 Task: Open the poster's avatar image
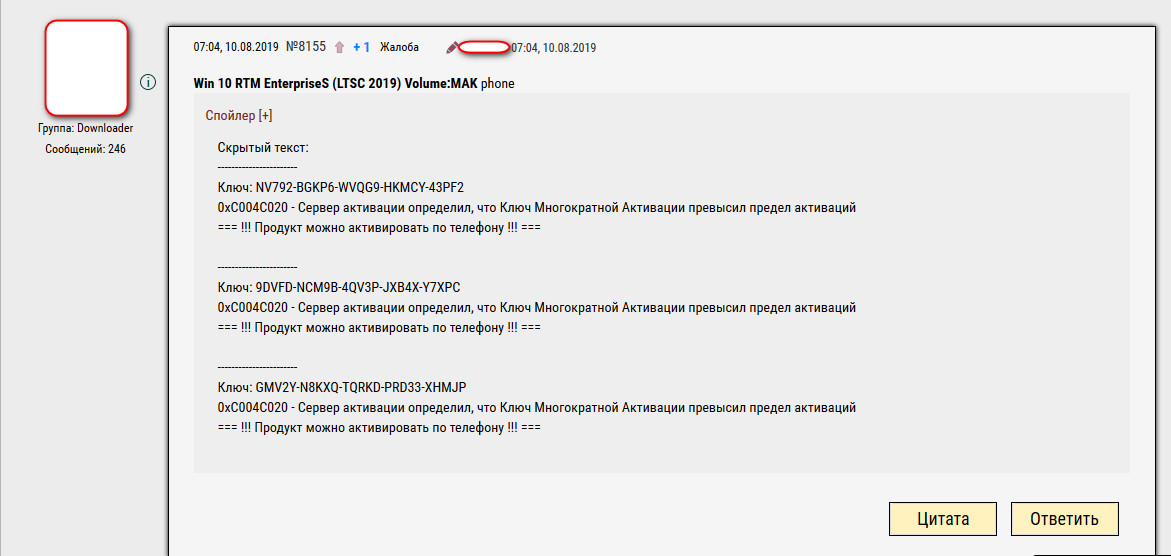pyautogui.click(x=86, y=67)
